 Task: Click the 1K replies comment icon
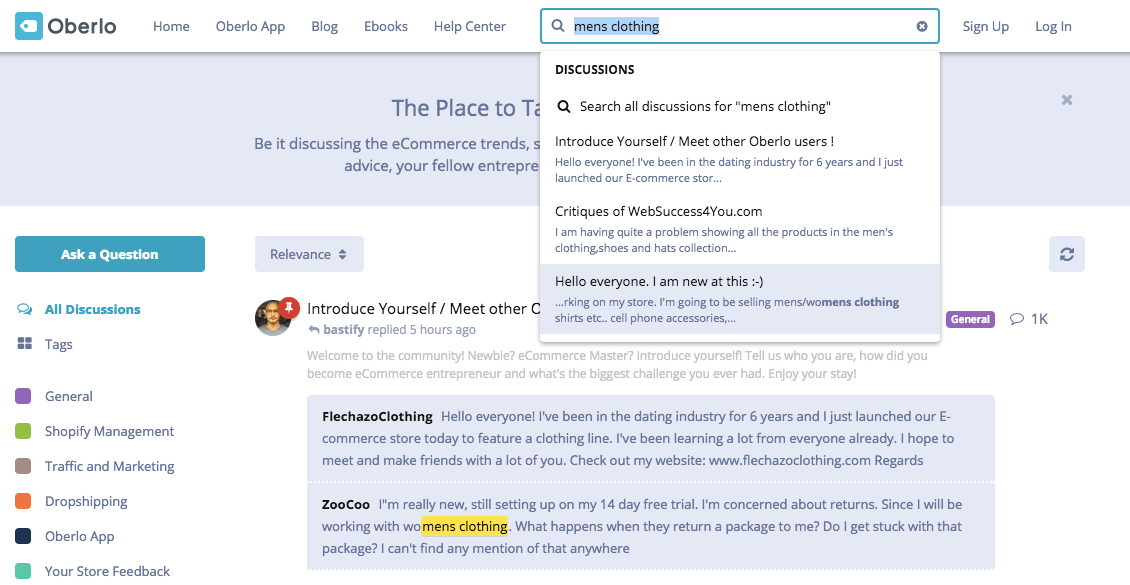(x=1017, y=319)
